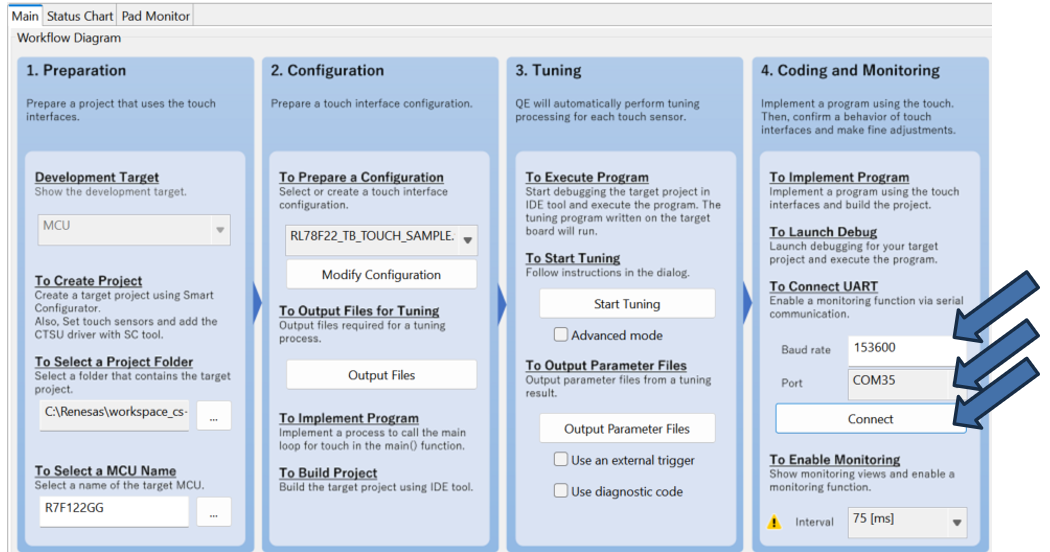The height and width of the screenshot is (552, 1050).
Task: Click browse button next to MCU name field
Action: point(213,511)
